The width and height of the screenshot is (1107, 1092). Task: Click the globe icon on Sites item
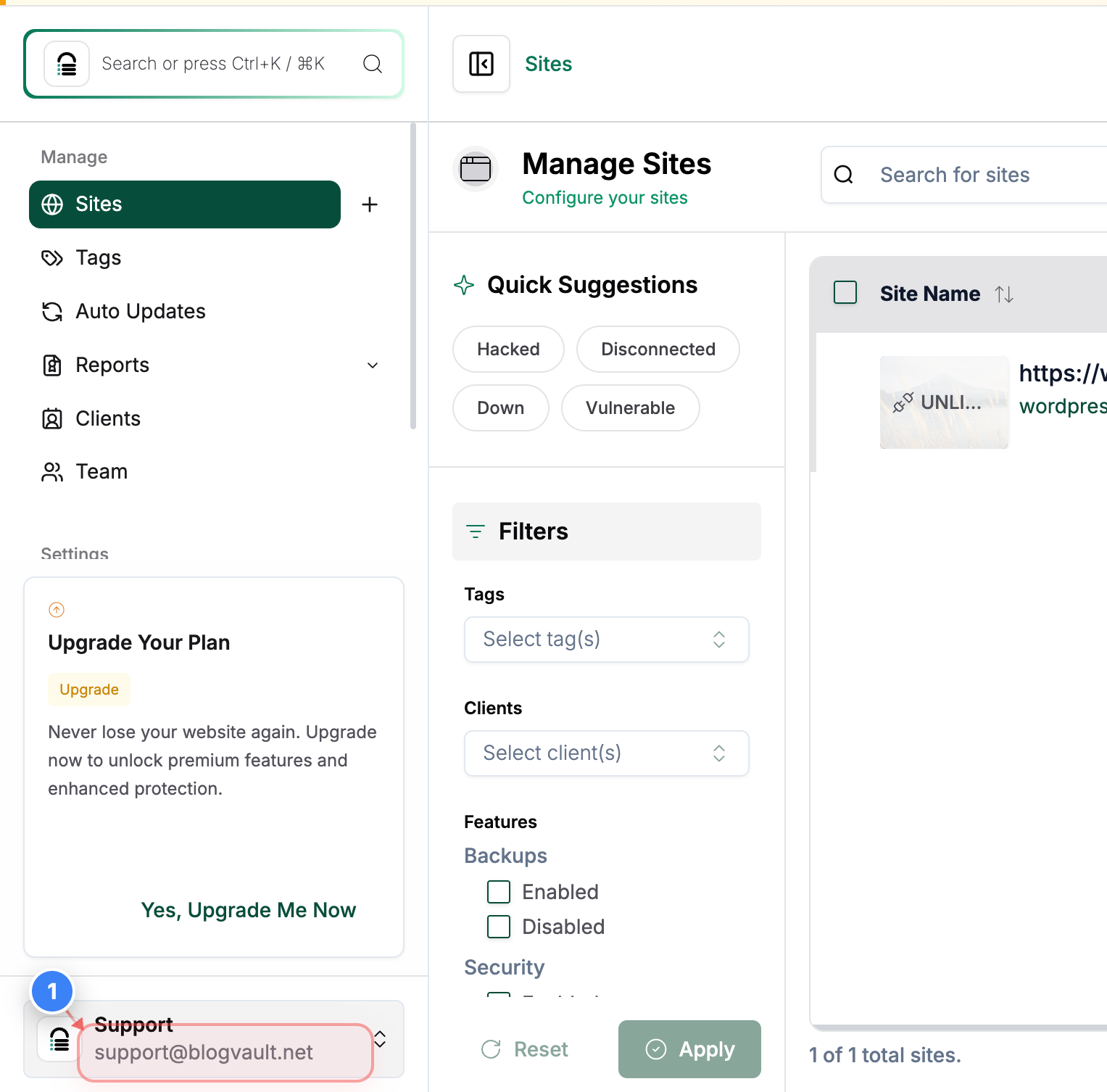[x=52, y=204]
